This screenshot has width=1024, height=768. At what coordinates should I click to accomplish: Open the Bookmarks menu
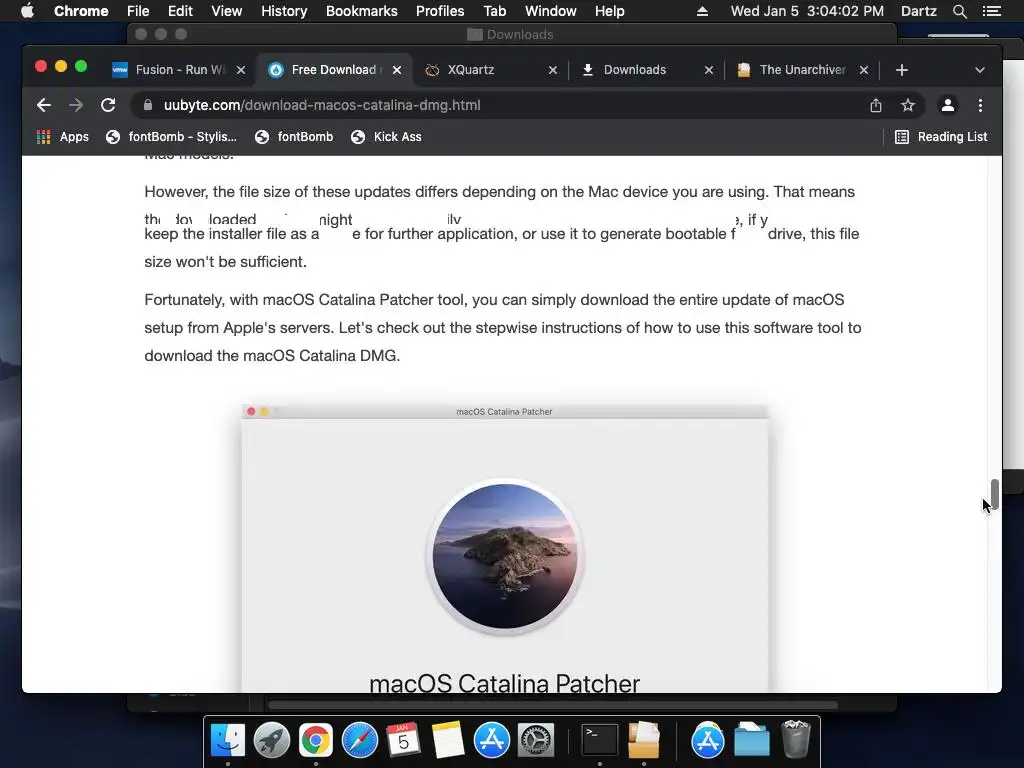pyautogui.click(x=362, y=11)
